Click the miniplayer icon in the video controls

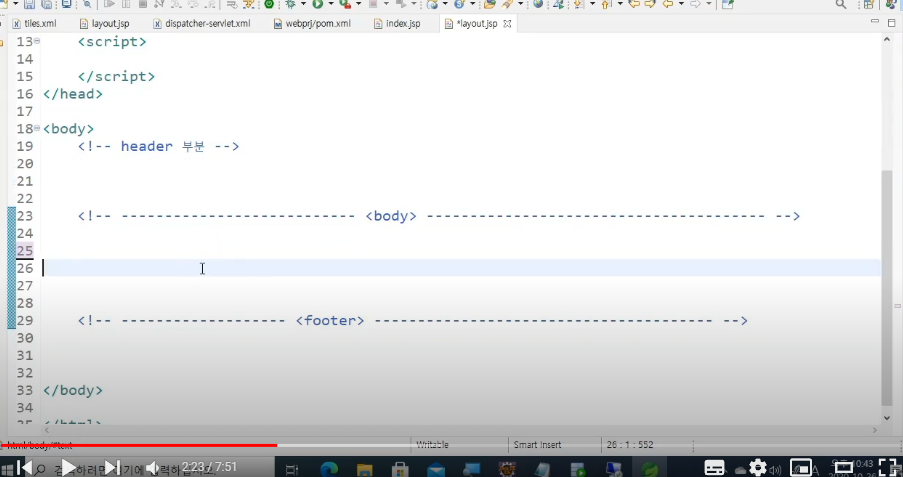click(800, 467)
